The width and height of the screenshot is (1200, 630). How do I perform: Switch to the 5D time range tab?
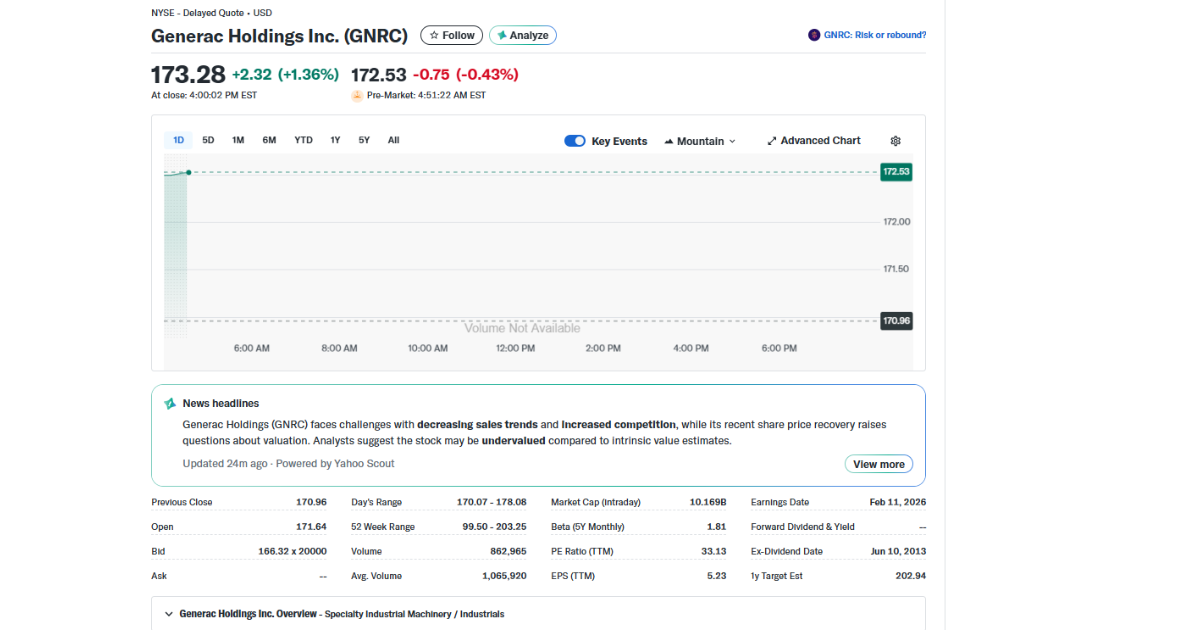(208, 140)
